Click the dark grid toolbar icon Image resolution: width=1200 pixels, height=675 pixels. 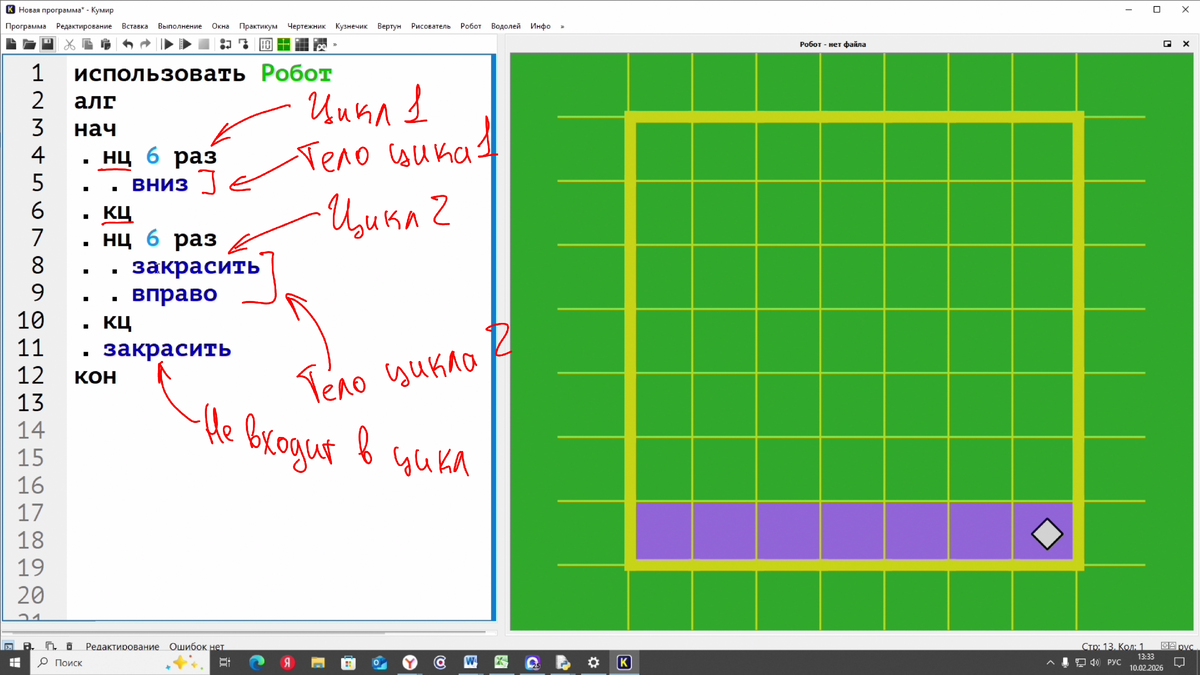(302, 44)
